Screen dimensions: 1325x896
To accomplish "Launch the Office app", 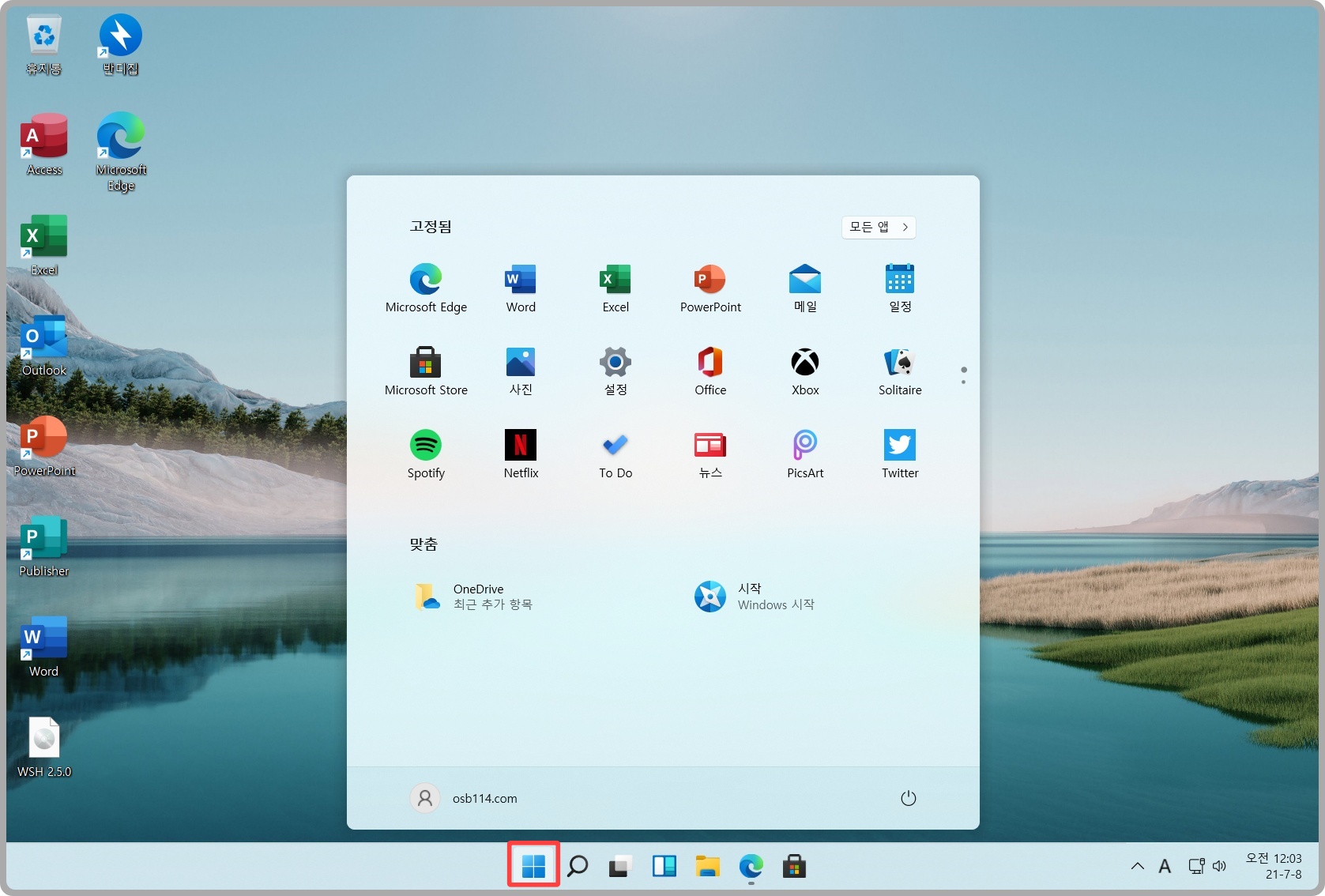I will pos(710,371).
